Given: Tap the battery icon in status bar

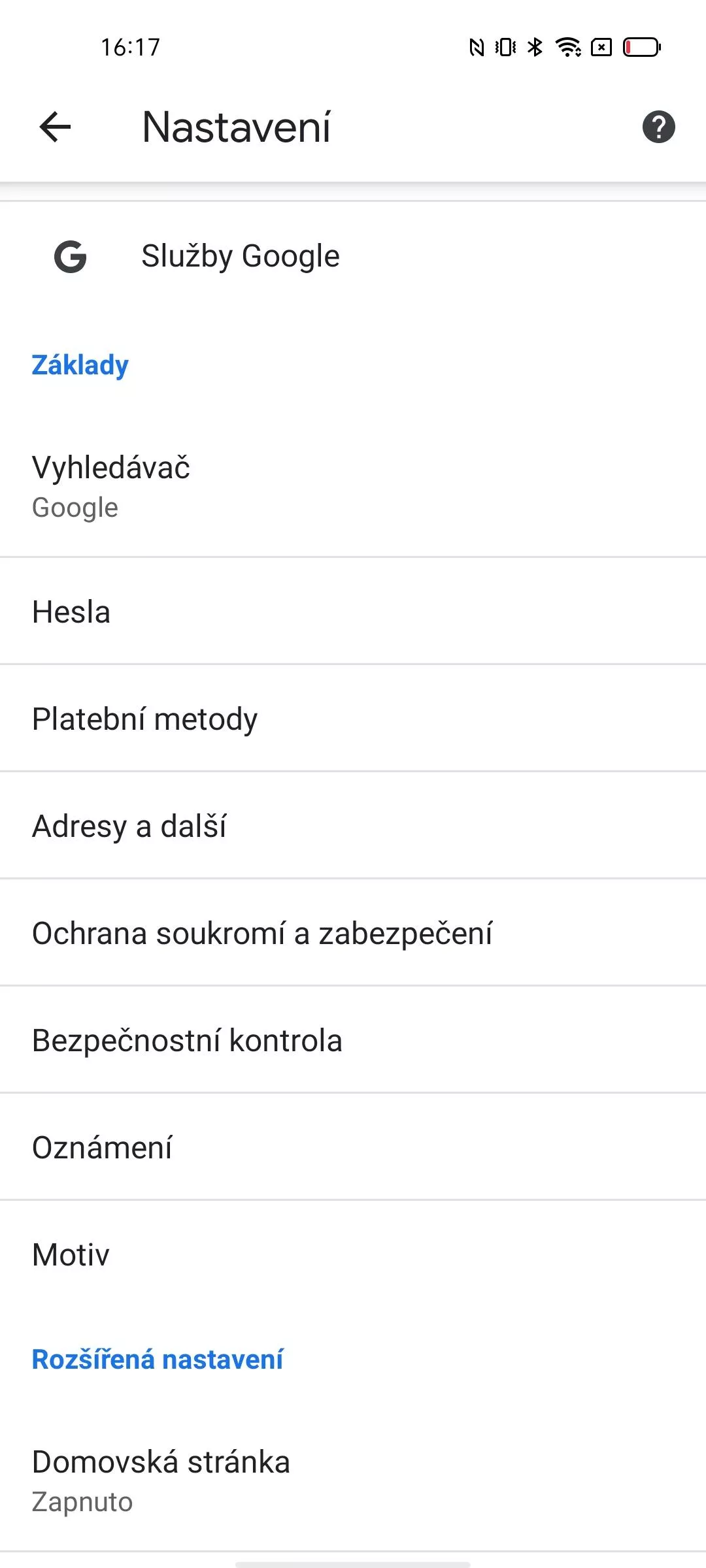Looking at the screenshot, I should click(642, 47).
